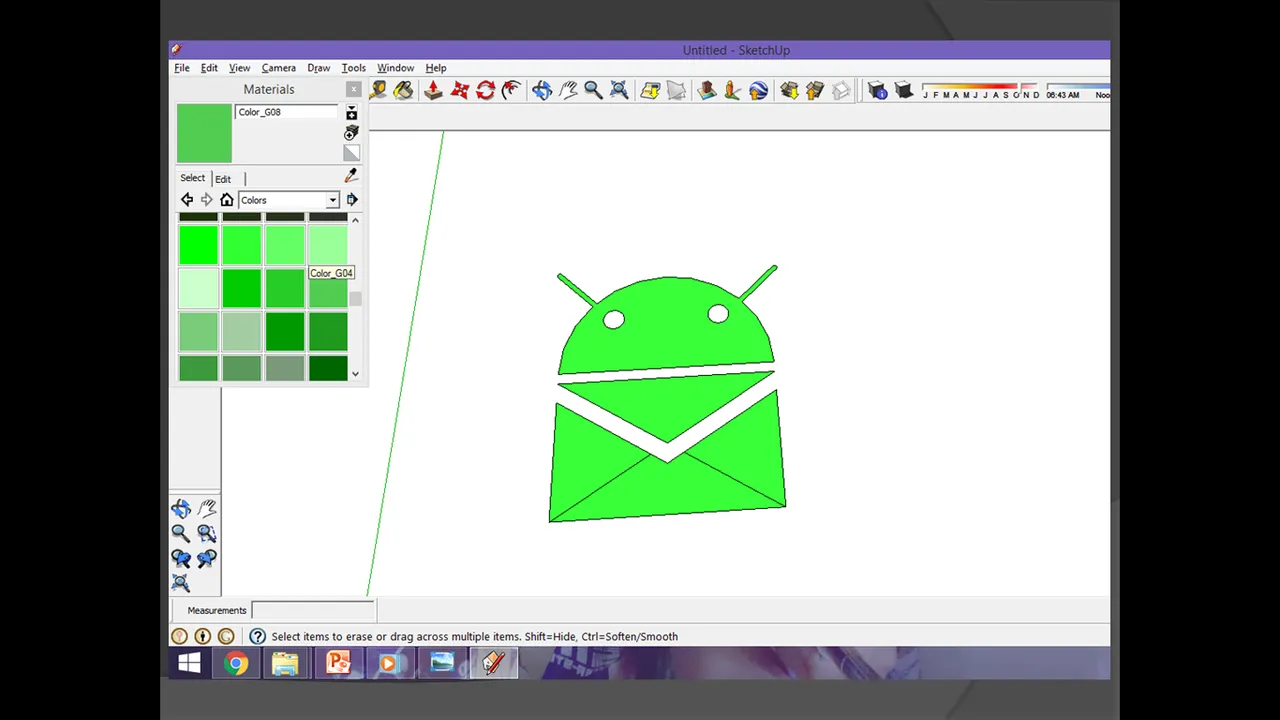Adjust the shadow month slider
The width and height of the screenshot is (1280, 720).
[x=980, y=91]
